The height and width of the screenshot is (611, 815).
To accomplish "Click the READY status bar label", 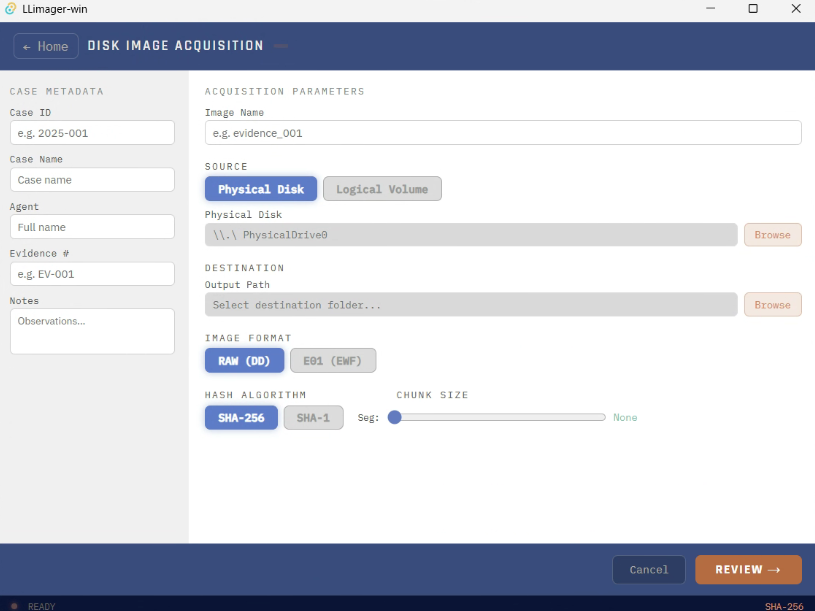I will tap(42, 606).
